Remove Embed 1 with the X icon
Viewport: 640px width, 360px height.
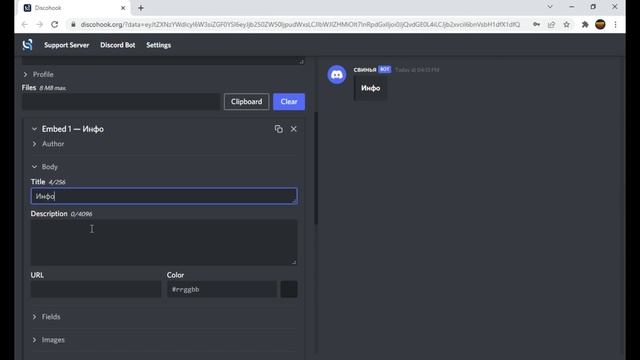(x=293, y=129)
